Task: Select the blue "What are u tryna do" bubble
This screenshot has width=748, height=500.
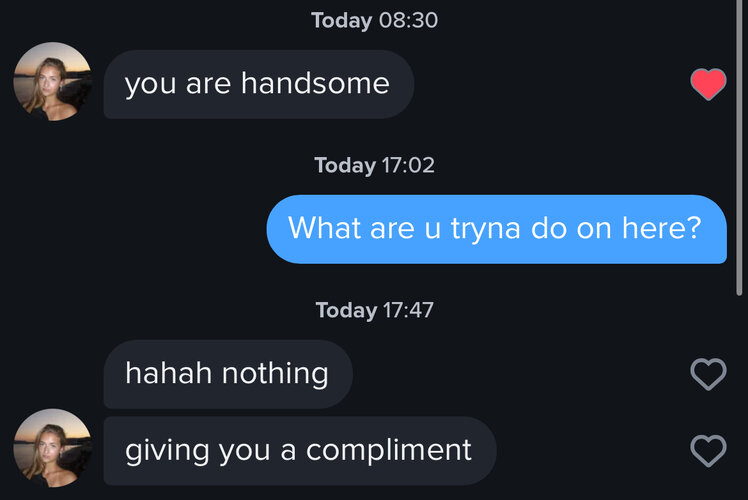Action: coord(497,229)
